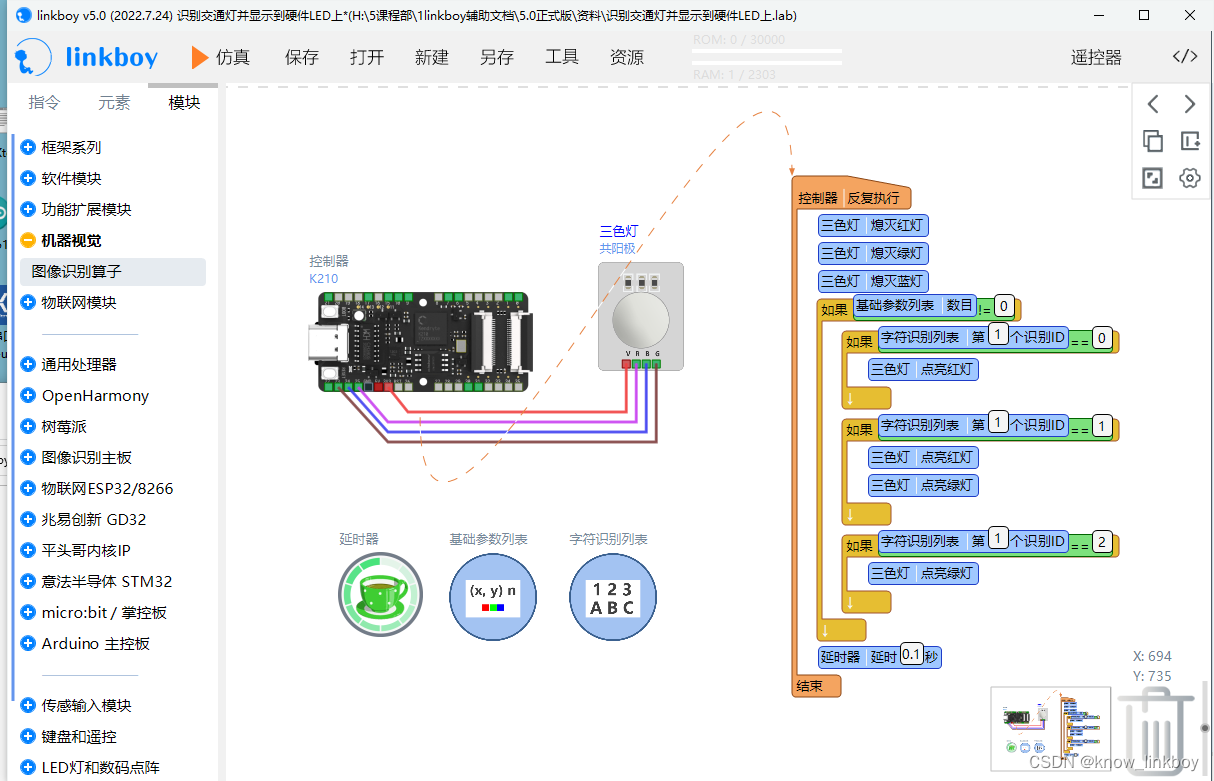Expand the 物联网模块 category
This screenshot has width=1214, height=781.
click(28, 302)
